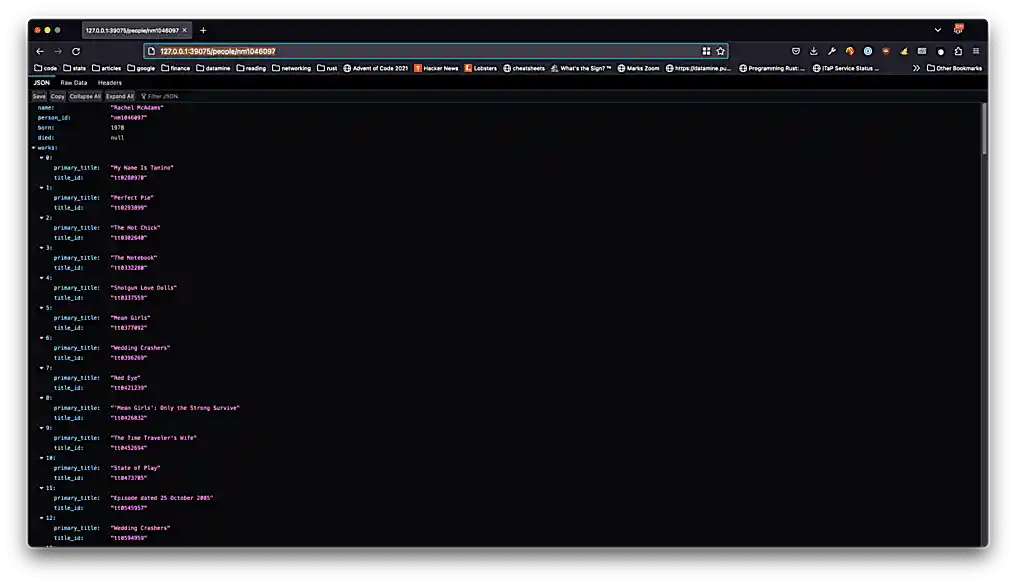Open a new tab with the plus button
The image size is (1016, 584).
point(203,30)
